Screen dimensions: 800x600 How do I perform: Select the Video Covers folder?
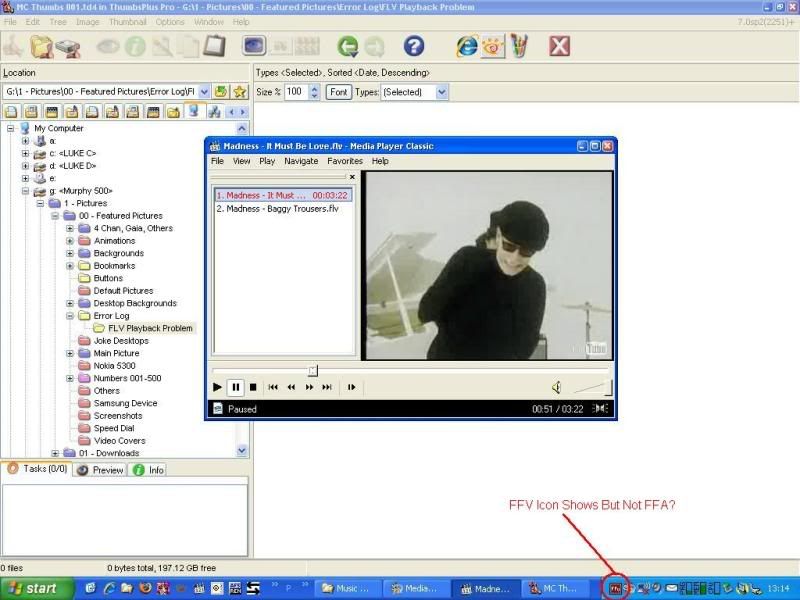pos(119,441)
